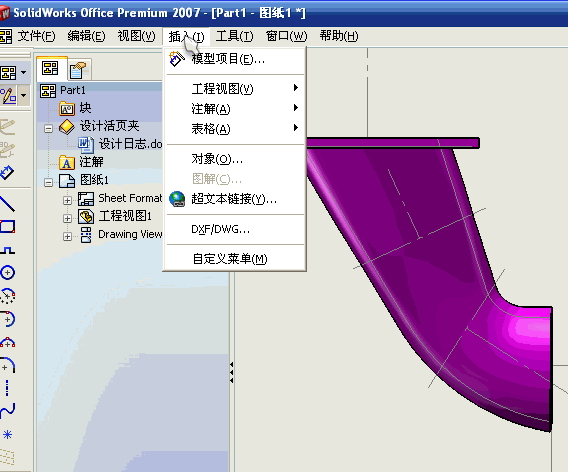568x472 pixels.
Task: Open dropdown arrow beside drawing toolbar icon
Action: point(24,73)
